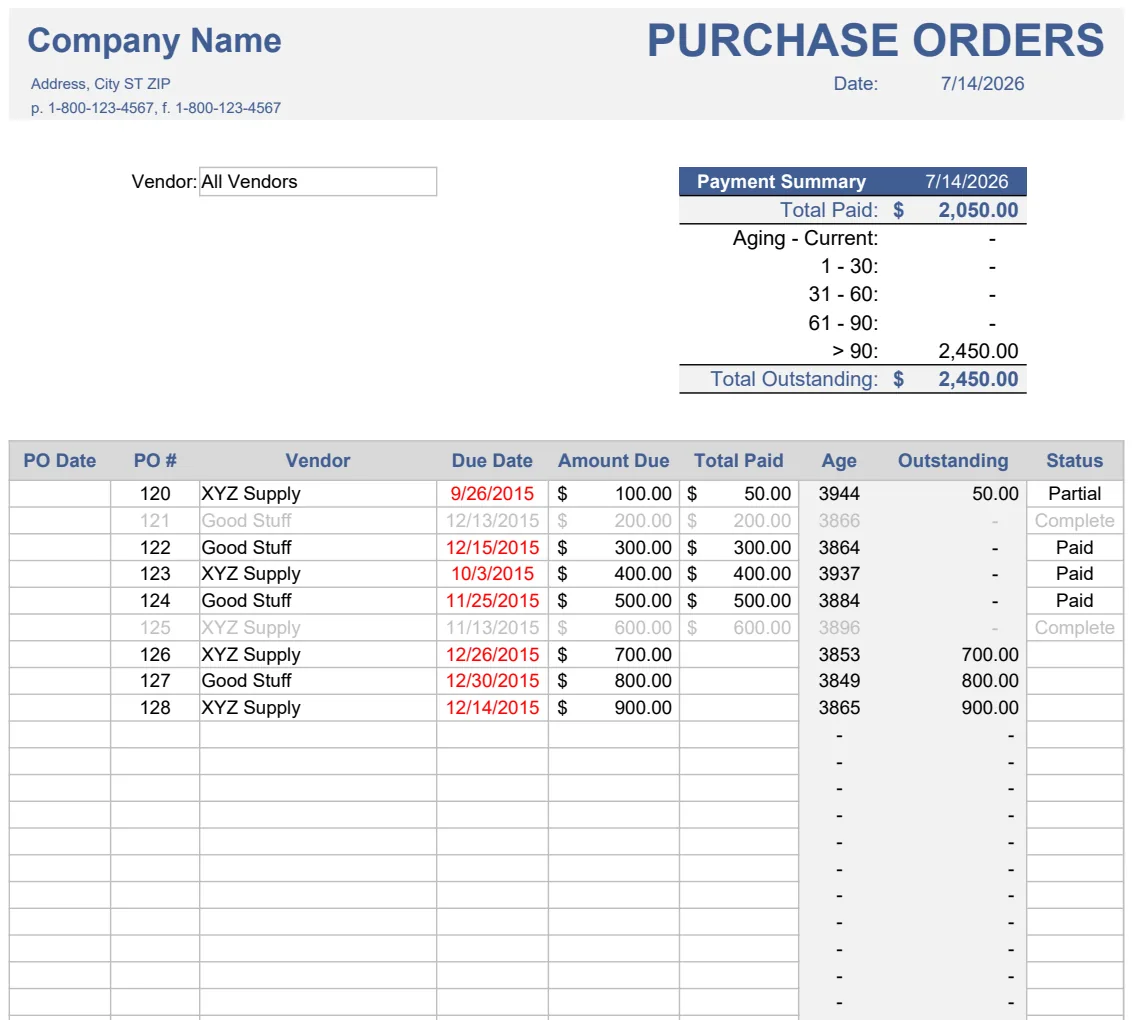Select due date 12/15/2015
This screenshot has height=1020, width=1133.
(492, 548)
